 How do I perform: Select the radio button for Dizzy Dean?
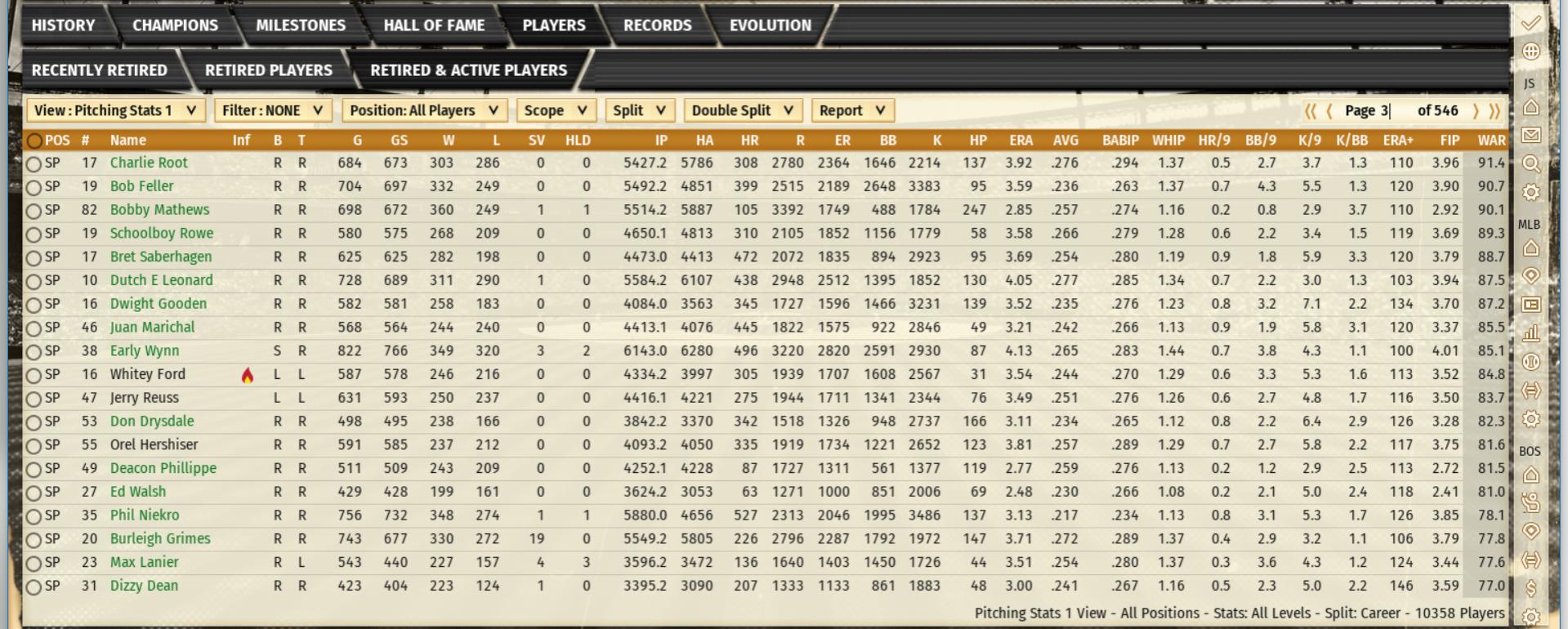click(34, 587)
